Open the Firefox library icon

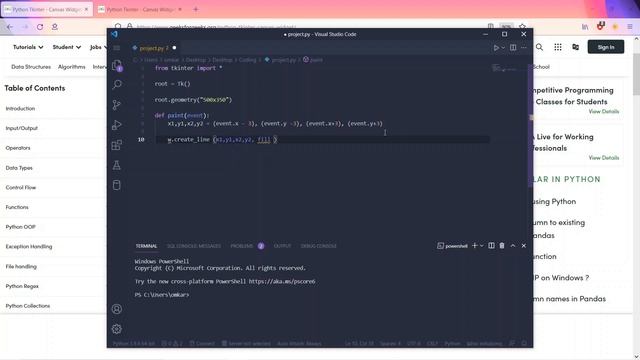pyautogui.click(x=585, y=27)
